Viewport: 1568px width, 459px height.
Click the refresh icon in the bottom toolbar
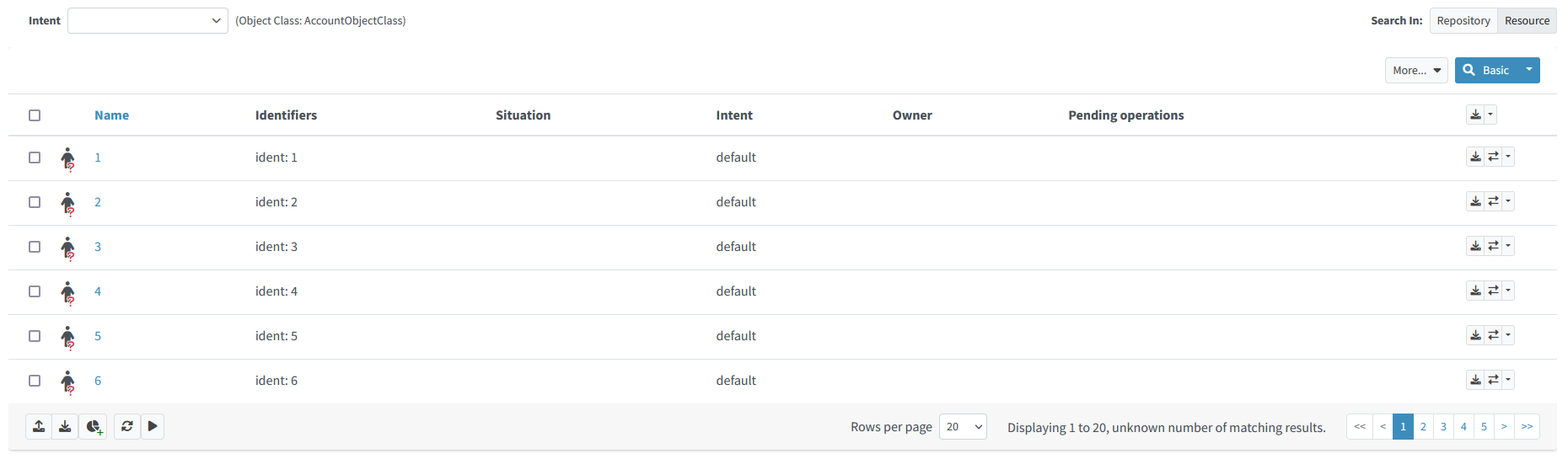(x=126, y=427)
